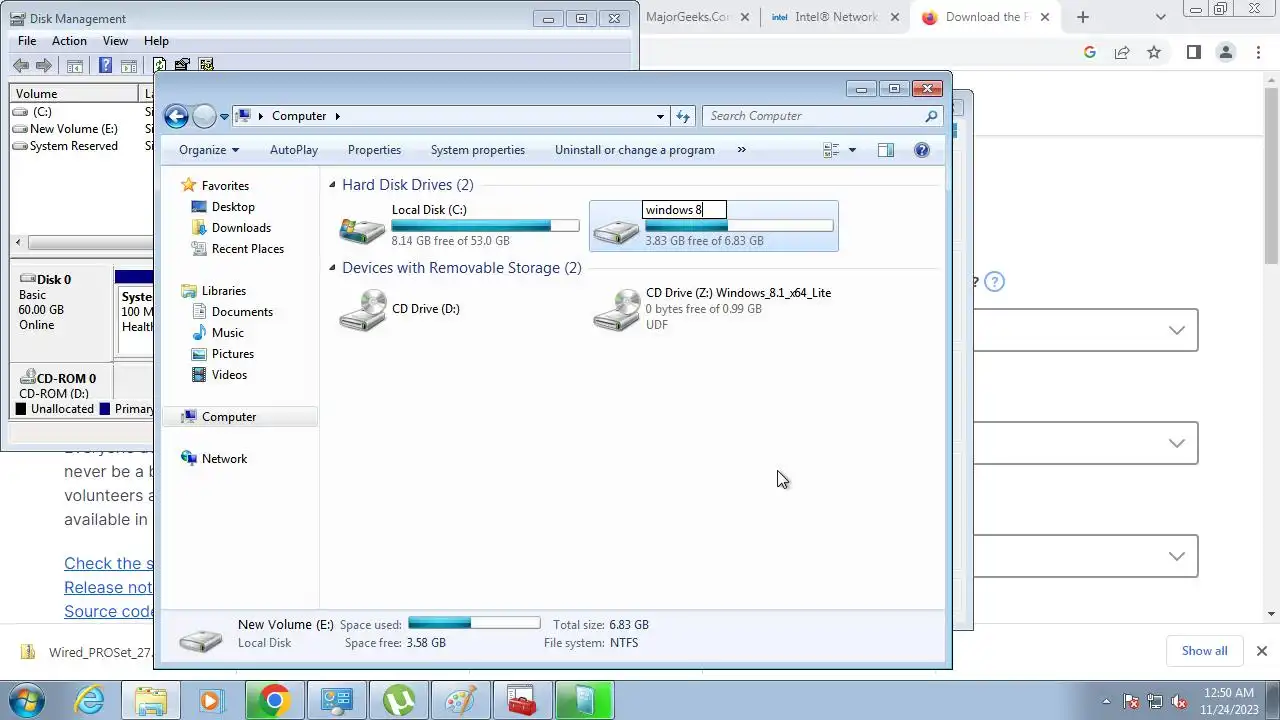
Task: Switch to Google Chrome on taskbar
Action: coord(273,700)
